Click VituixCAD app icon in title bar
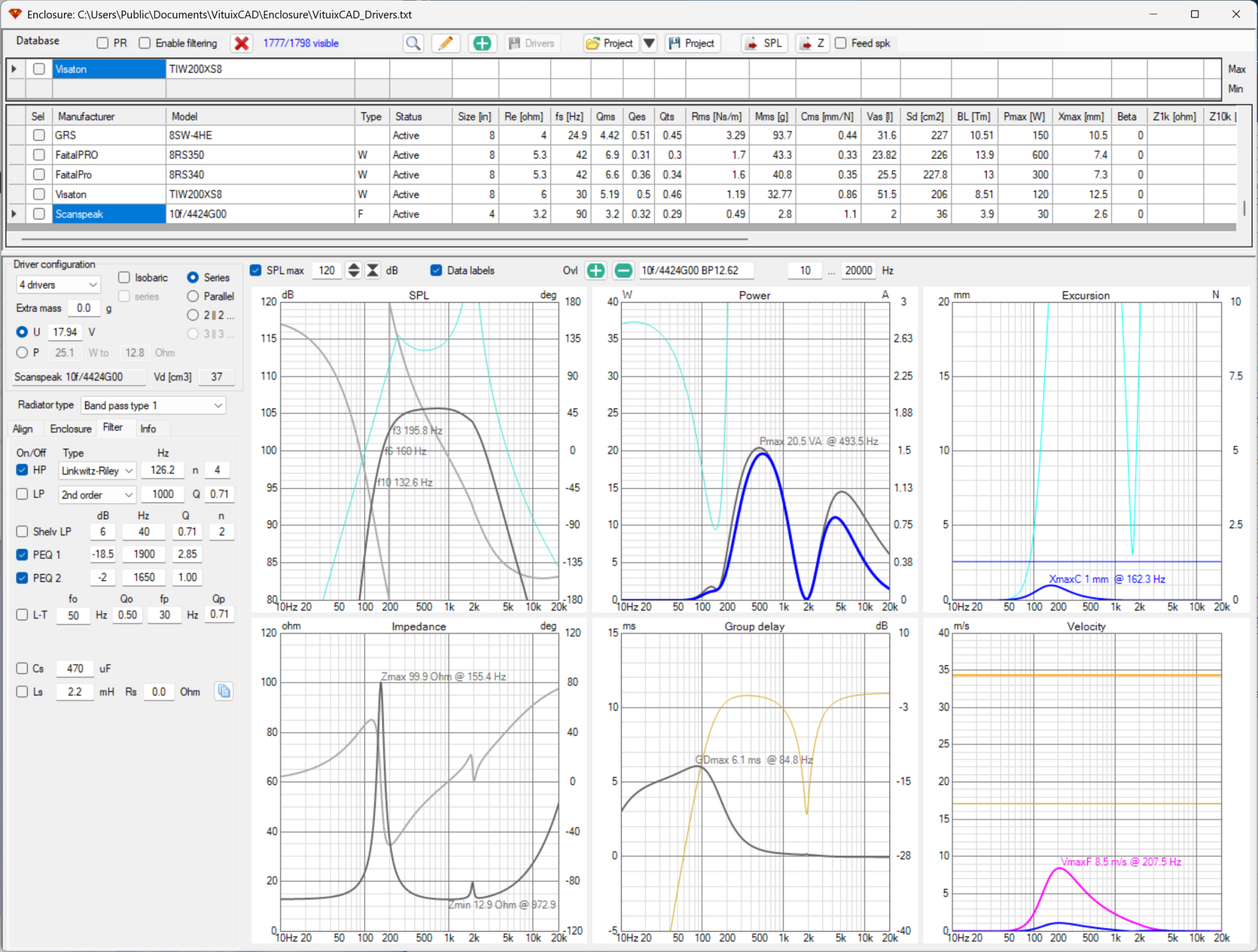This screenshot has width=1258, height=952. point(15,14)
